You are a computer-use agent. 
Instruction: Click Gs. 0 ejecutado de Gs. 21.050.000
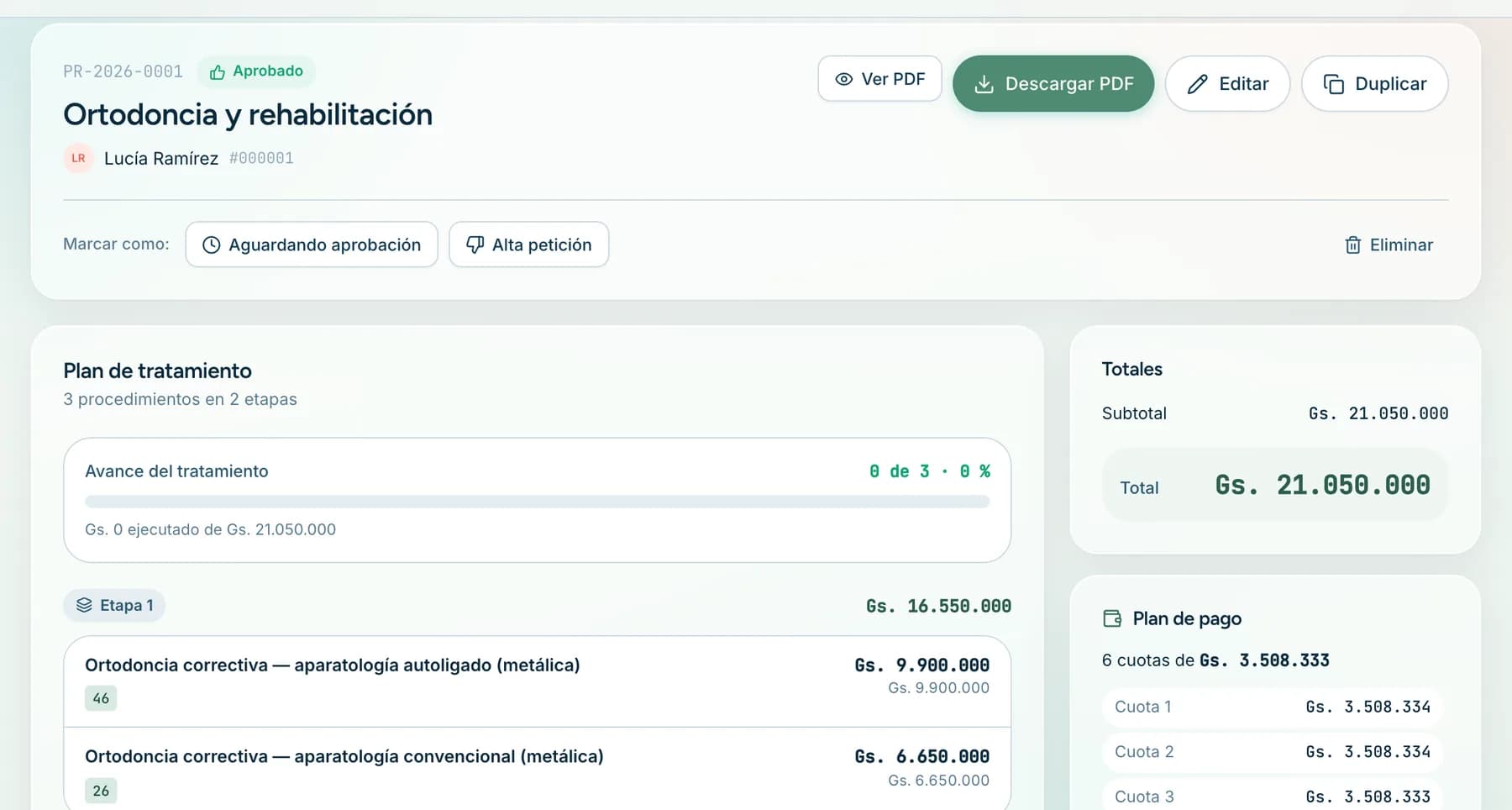210,529
